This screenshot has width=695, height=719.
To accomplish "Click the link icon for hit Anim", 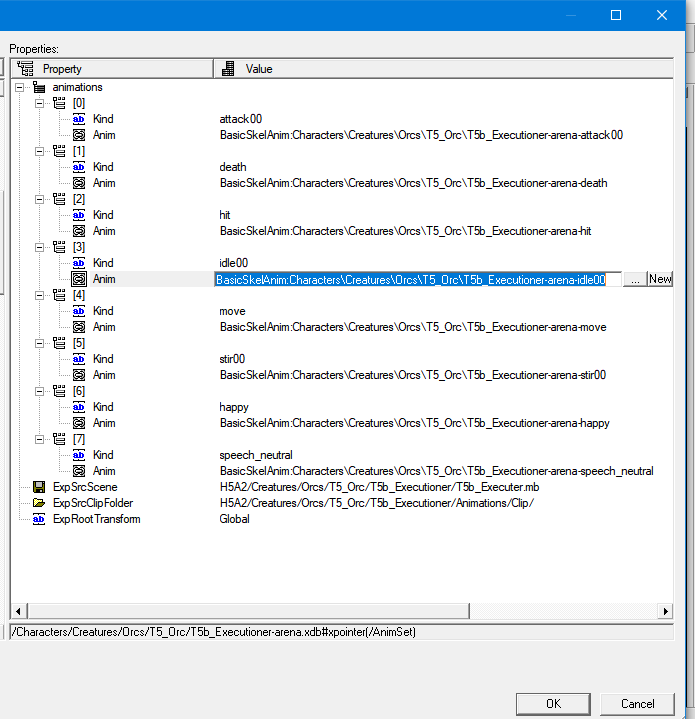I will (79, 231).
